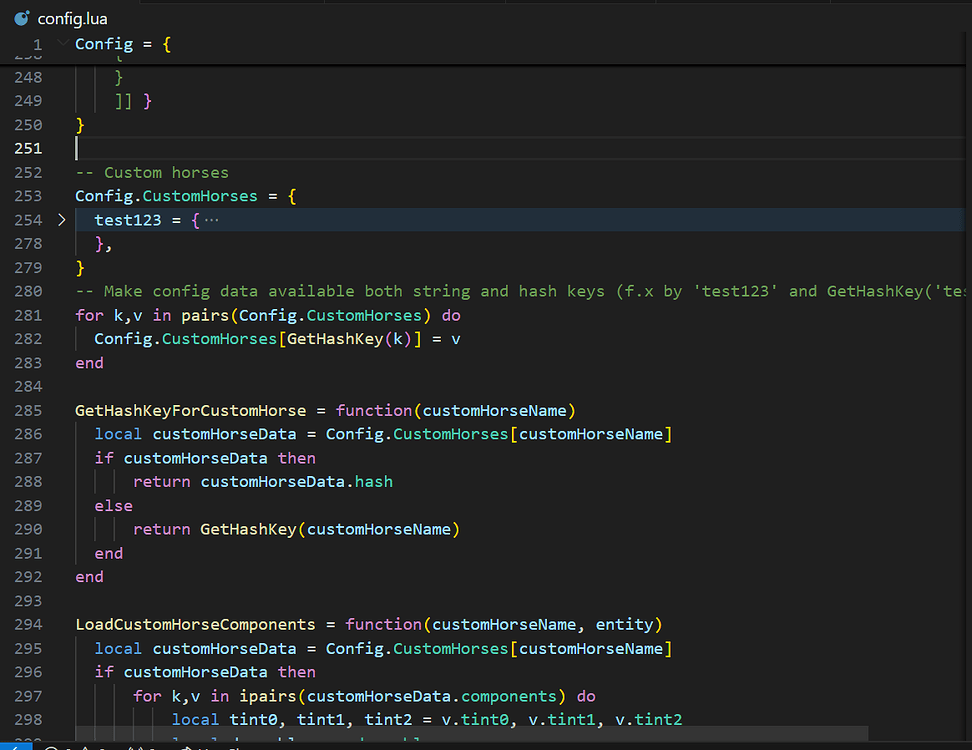This screenshot has width=972, height=750.
Task: Collapse the Config table using line 1 chevron
Action: tap(61, 44)
